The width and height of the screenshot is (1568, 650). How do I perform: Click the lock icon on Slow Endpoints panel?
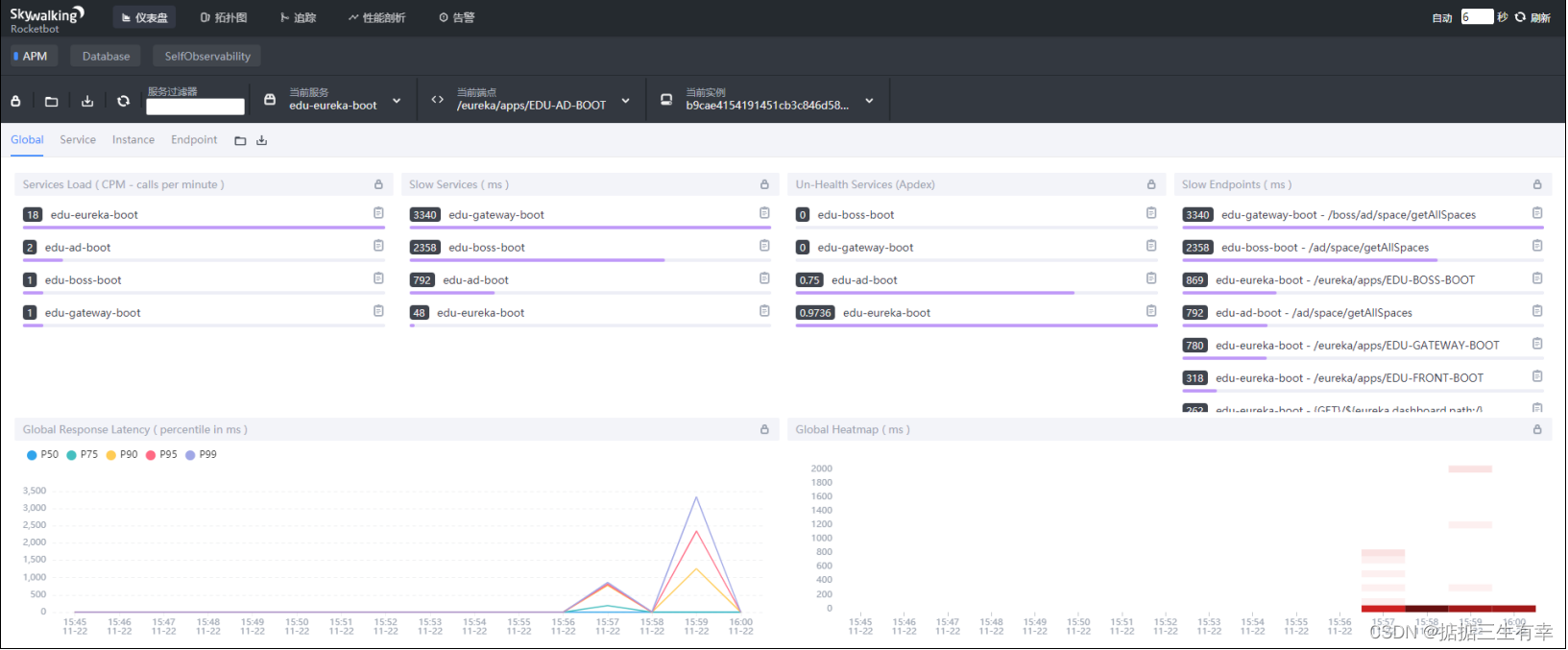click(x=1537, y=184)
